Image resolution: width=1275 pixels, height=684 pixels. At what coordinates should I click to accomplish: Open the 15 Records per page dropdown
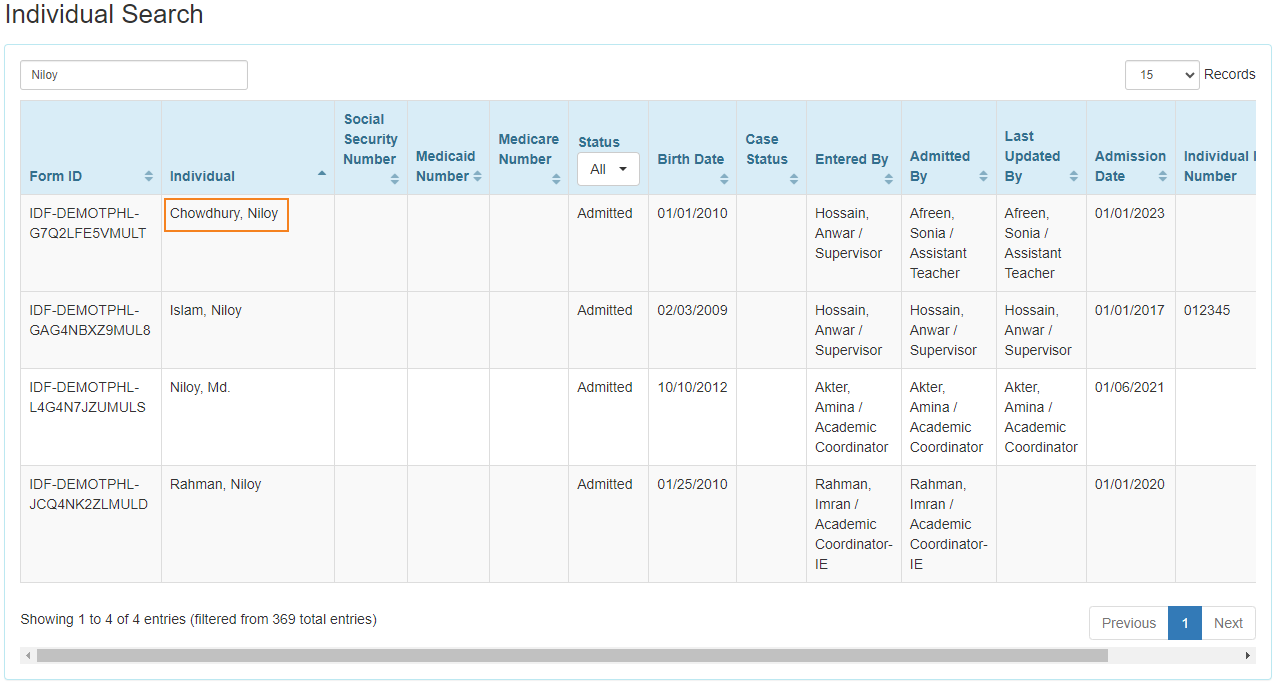click(x=1162, y=75)
